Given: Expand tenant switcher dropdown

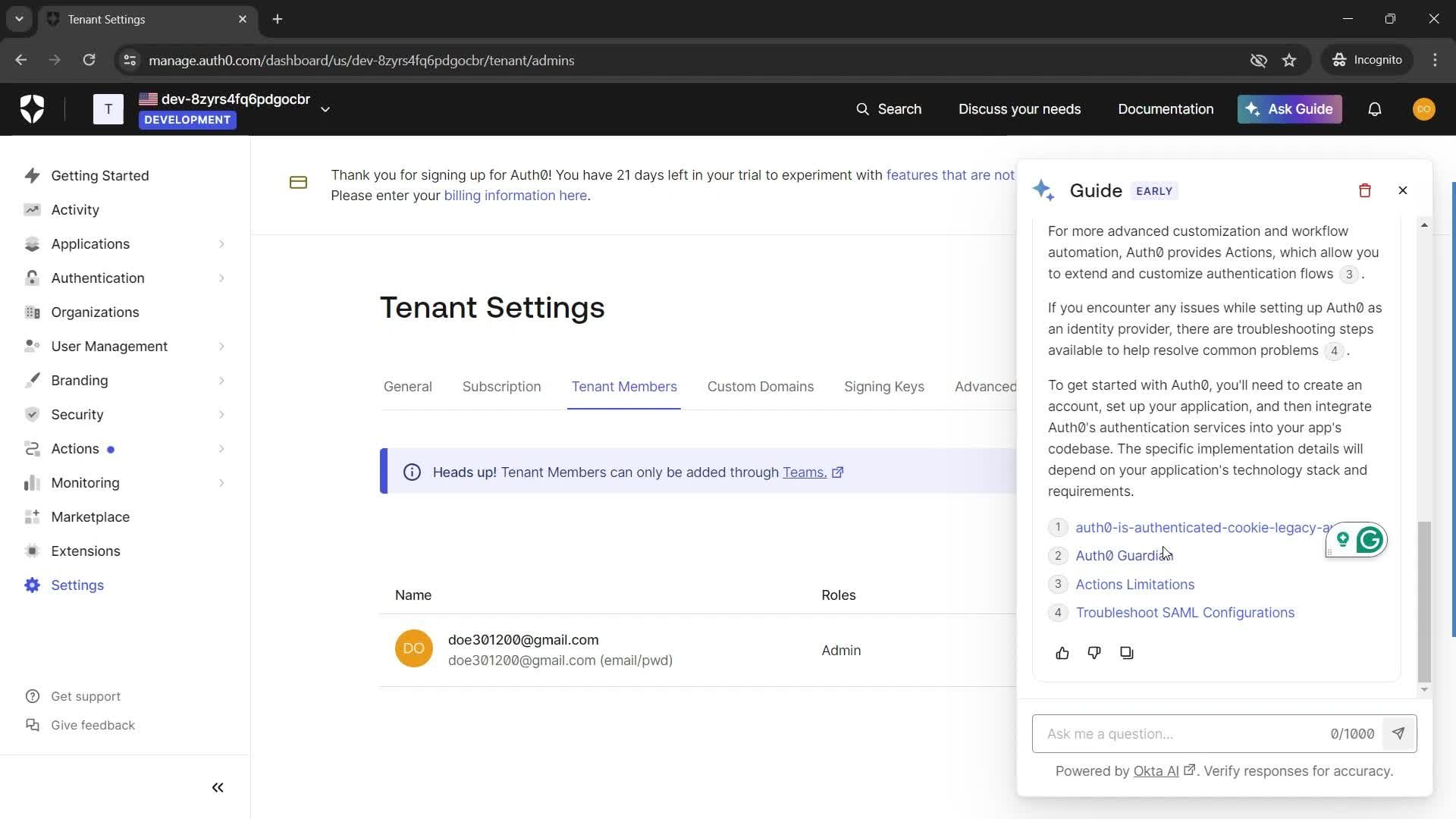Looking at the screenshot, I should click(x=325, y=109).
